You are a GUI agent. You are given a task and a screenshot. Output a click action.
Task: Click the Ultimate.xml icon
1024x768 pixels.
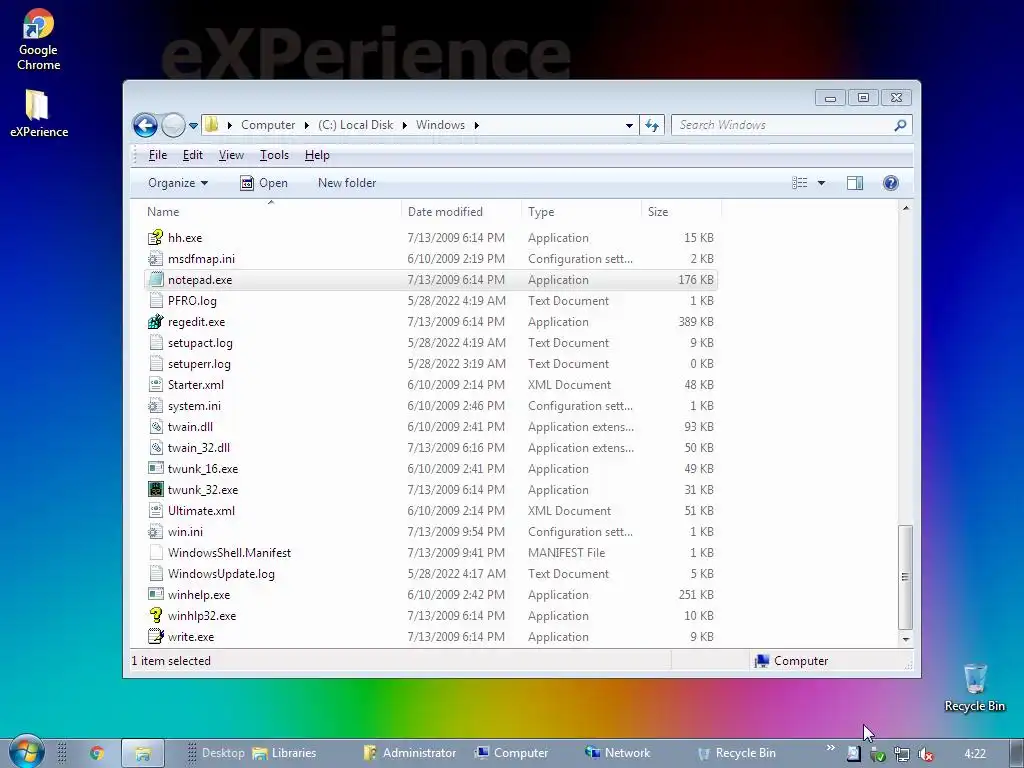[x=155, y=511]
